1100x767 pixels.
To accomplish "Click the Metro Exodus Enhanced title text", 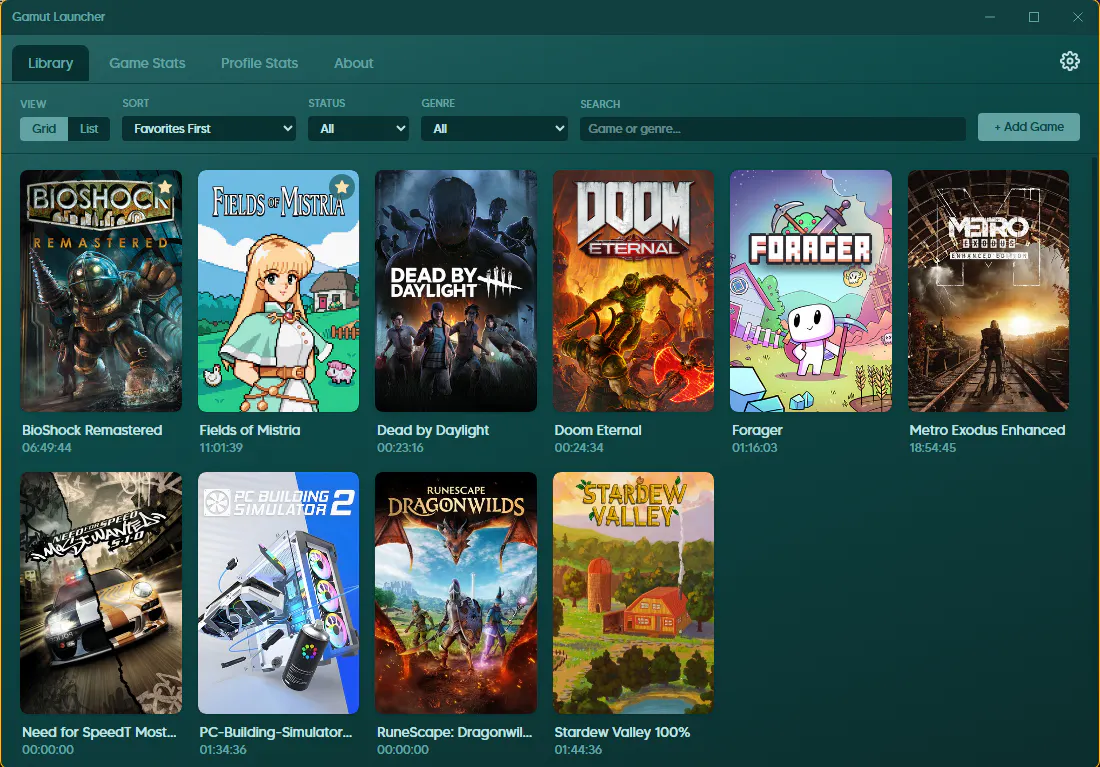I will point(987,430).
